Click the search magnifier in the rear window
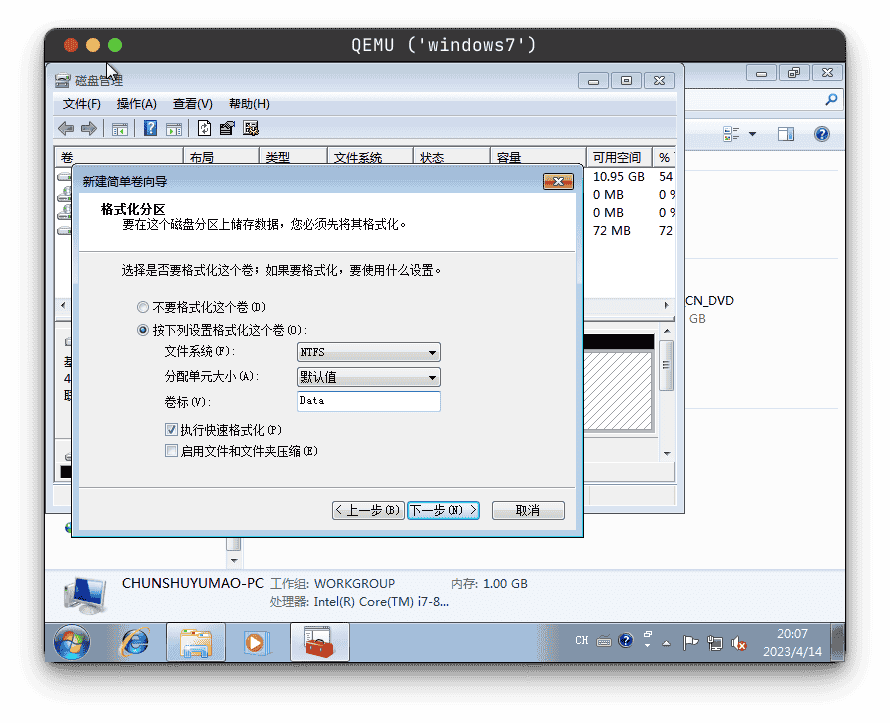This screenshot has width=890, height=723. 831,100
